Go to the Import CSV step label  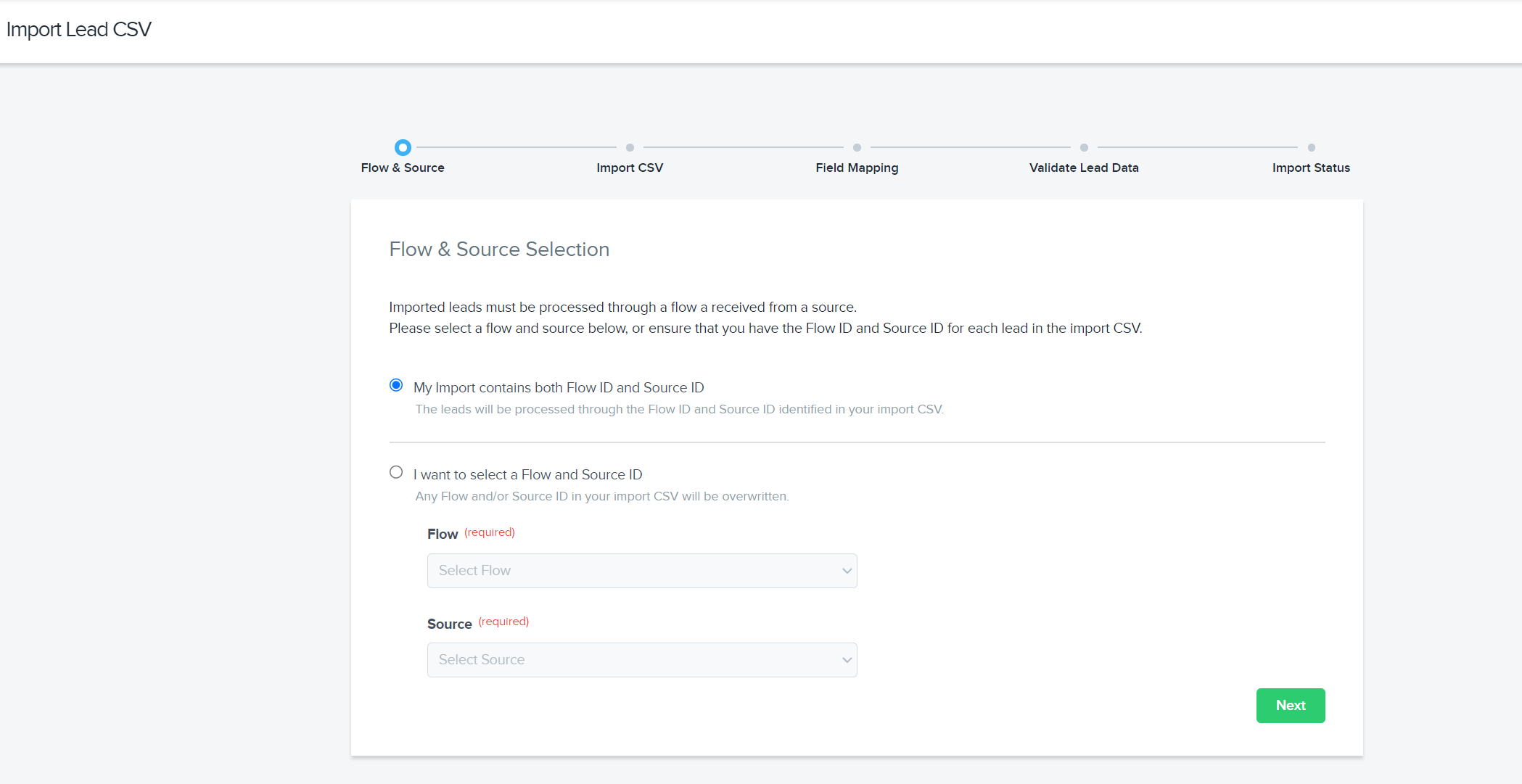click(630, 168)
